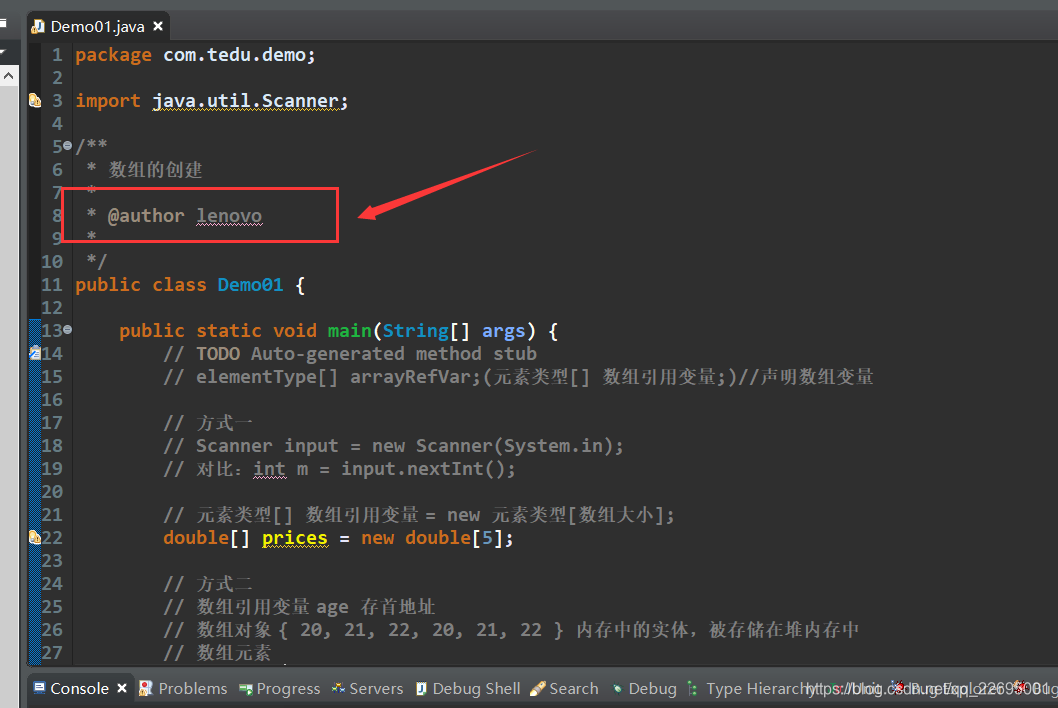Close the Demo01.java tab
Screen dimensions: 1058x708
click(158, 26)
